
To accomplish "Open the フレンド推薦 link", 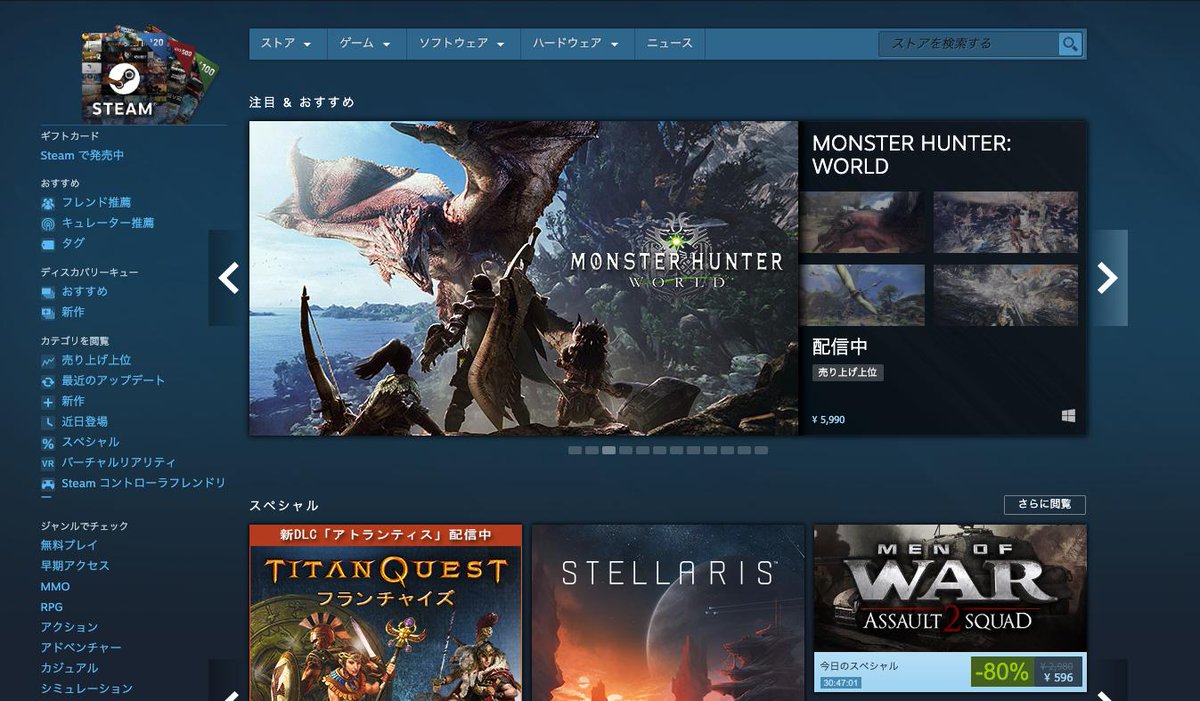I will tap(96, 203).
